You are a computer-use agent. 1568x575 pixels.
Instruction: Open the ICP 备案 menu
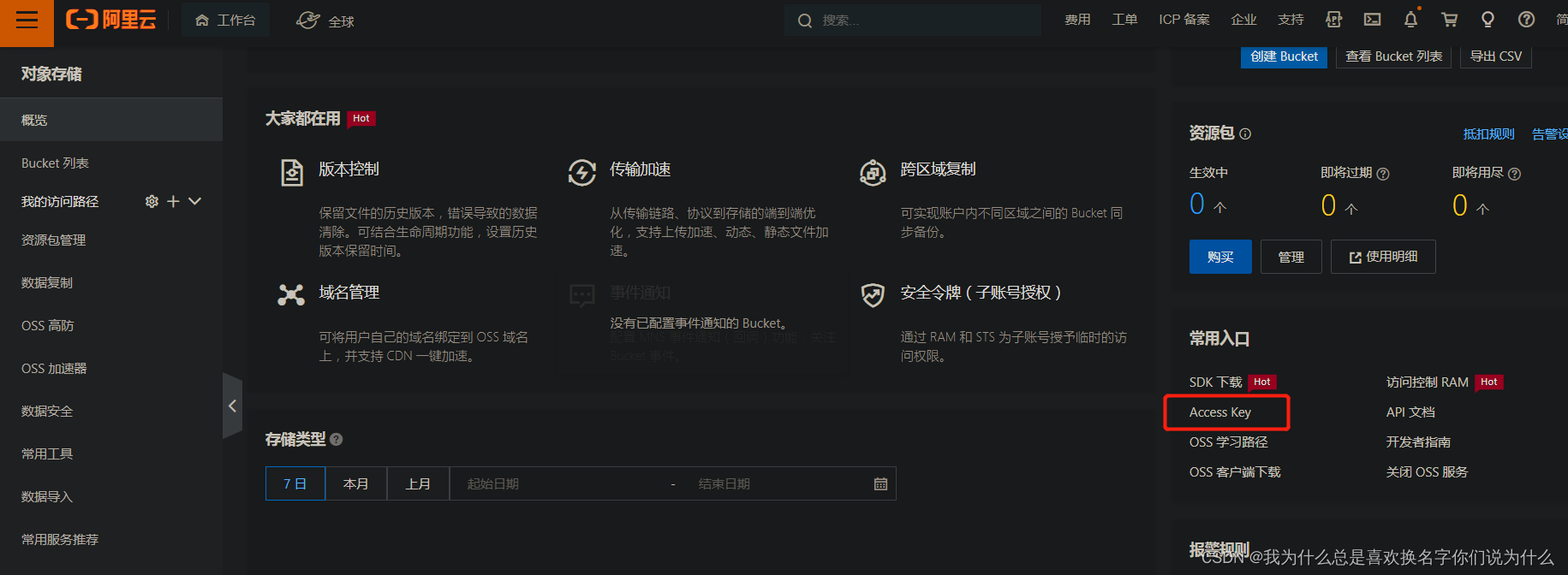[1184, 20]
